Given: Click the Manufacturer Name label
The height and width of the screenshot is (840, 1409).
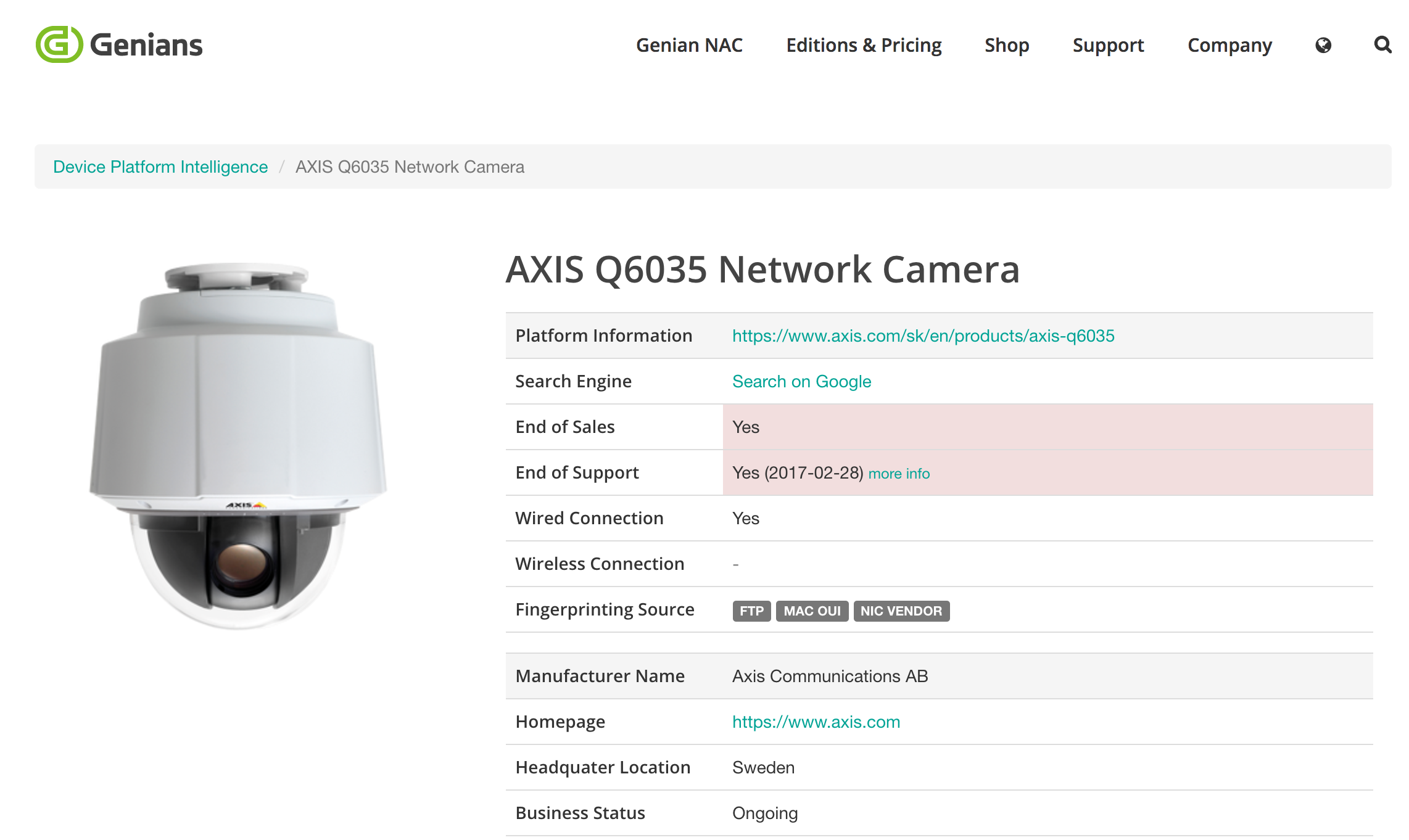Looking at the screenshot, I should pos(600,676).
